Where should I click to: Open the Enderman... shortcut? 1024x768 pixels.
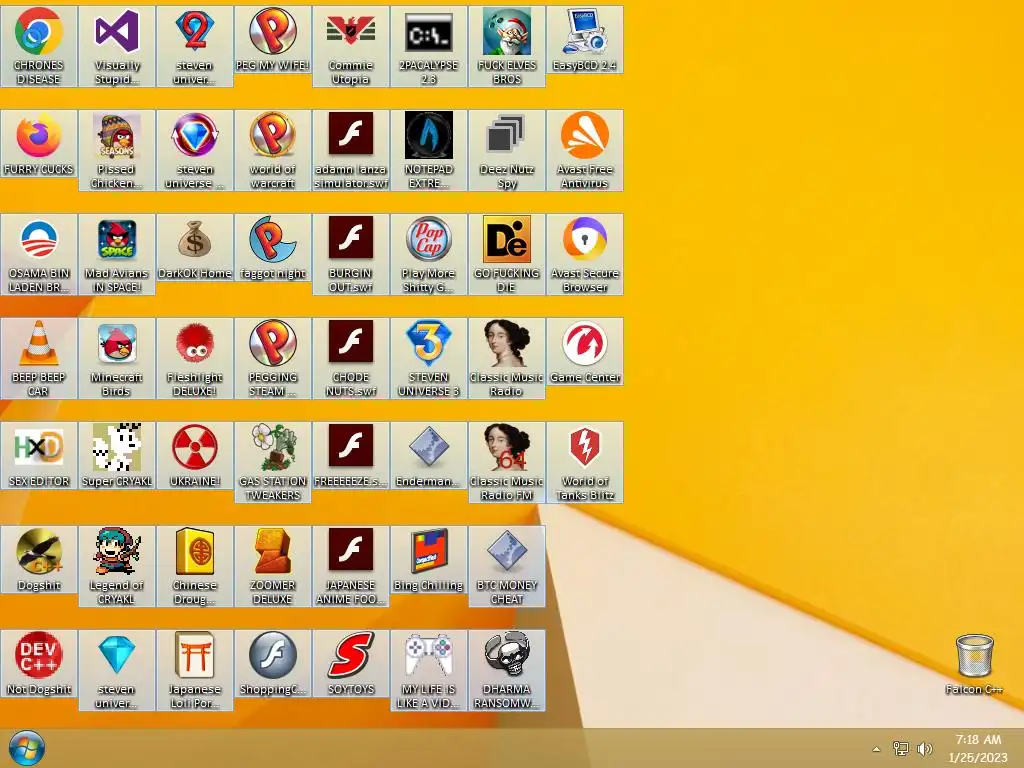click(428, 455)
